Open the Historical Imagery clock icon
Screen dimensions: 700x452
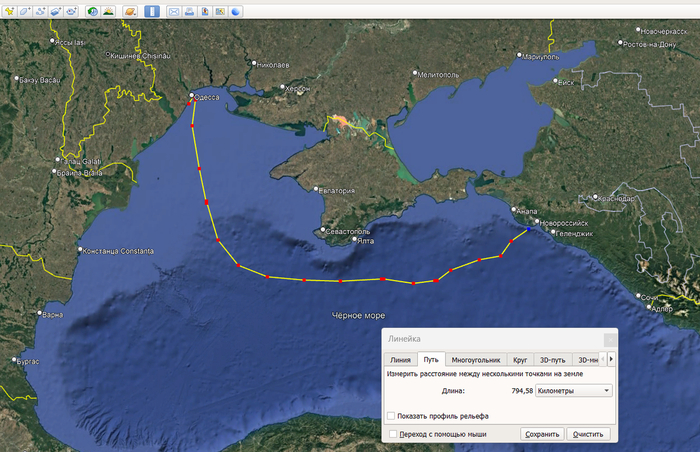coord(92,12)
